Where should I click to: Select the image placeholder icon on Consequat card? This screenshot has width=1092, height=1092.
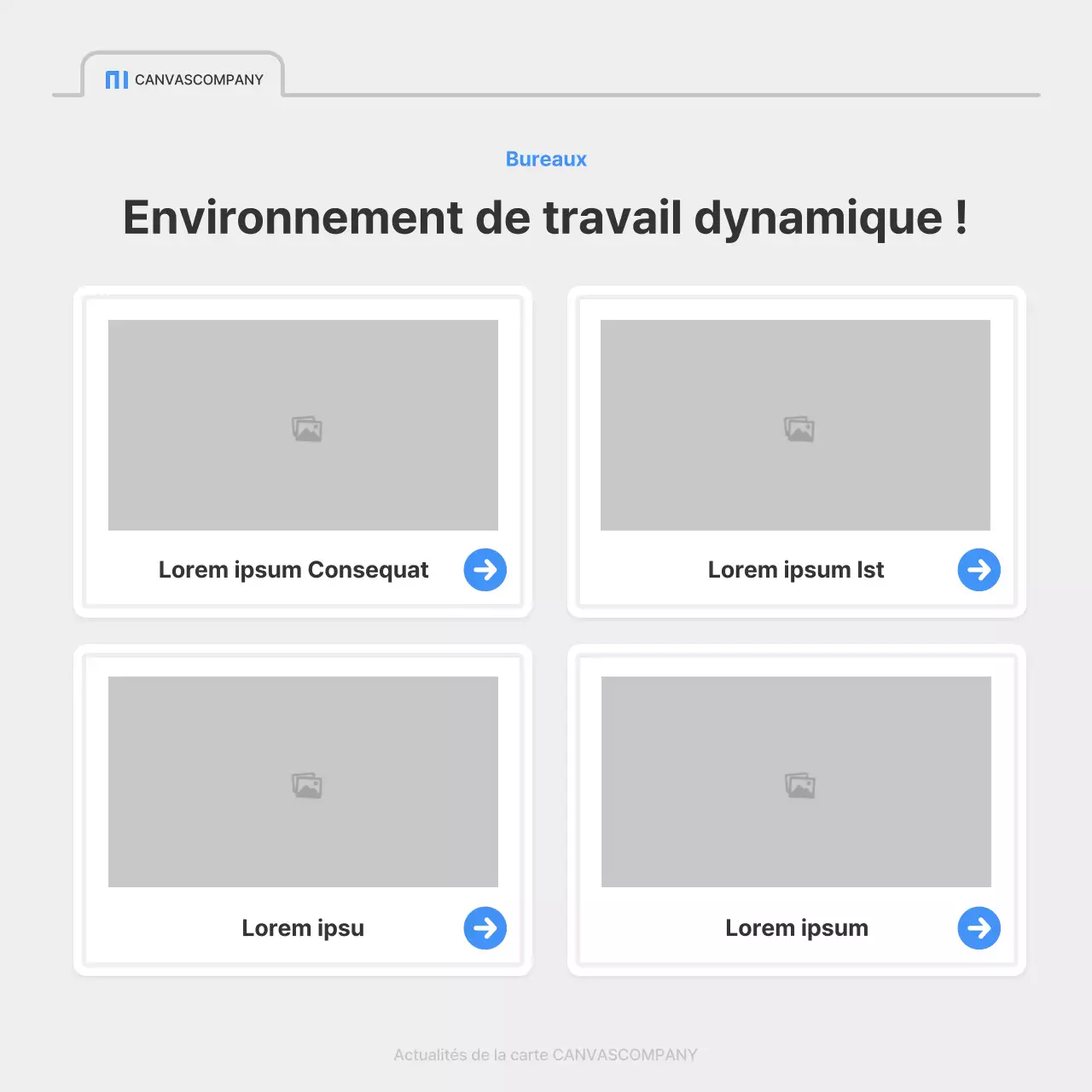pyautogui.click(x=307, y=429)
